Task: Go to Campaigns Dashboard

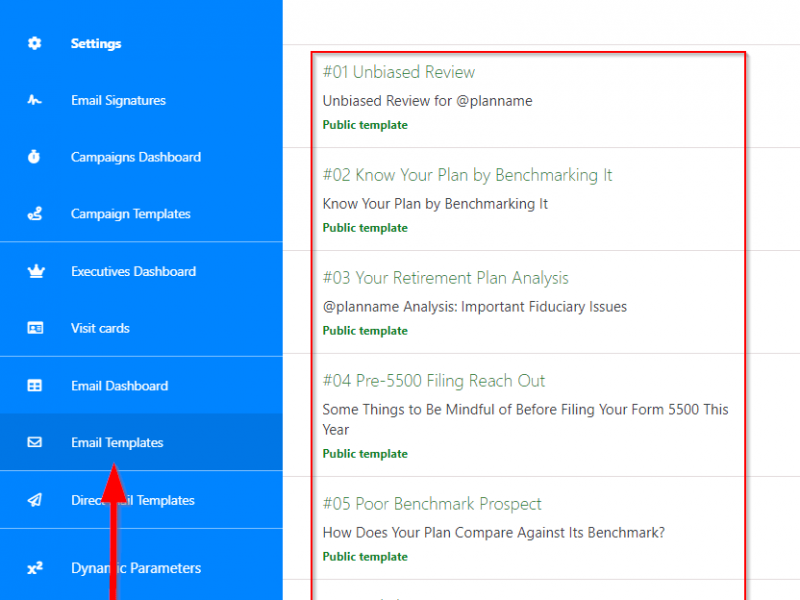Action: (x=135, y=157)
